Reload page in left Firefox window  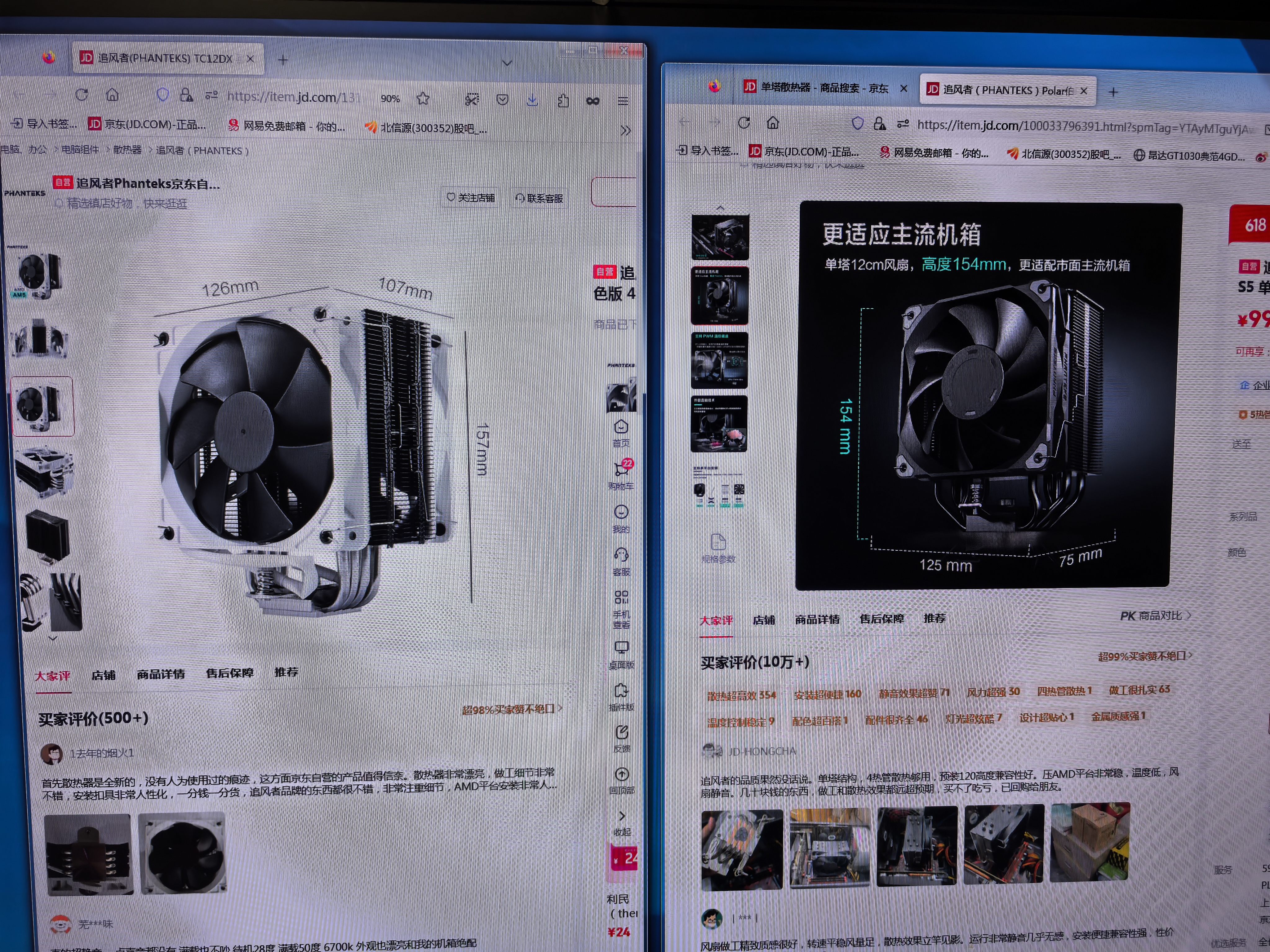pos(82,95)
